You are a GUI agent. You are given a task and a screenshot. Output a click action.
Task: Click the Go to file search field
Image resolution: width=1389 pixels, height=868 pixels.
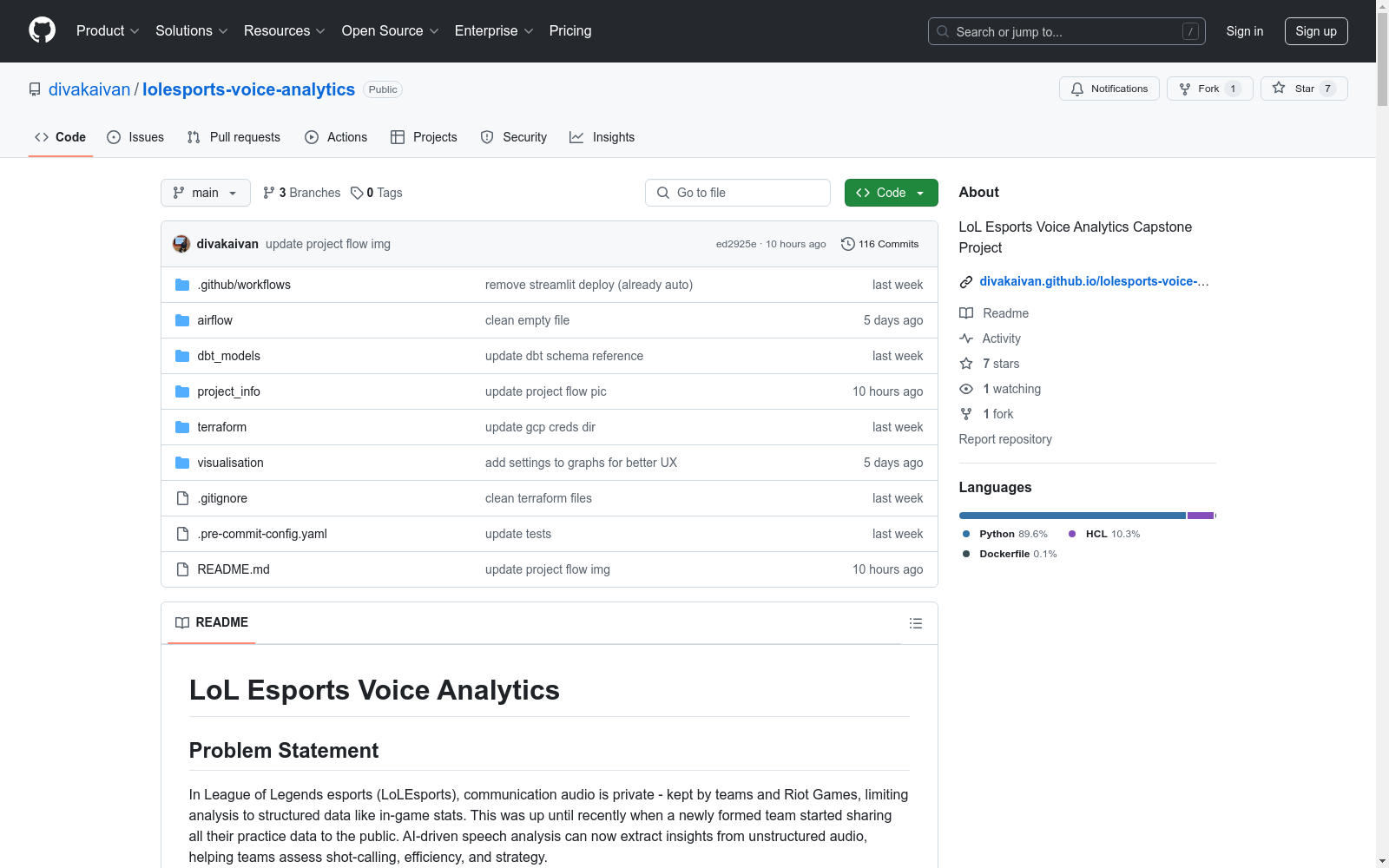[738, 193]
